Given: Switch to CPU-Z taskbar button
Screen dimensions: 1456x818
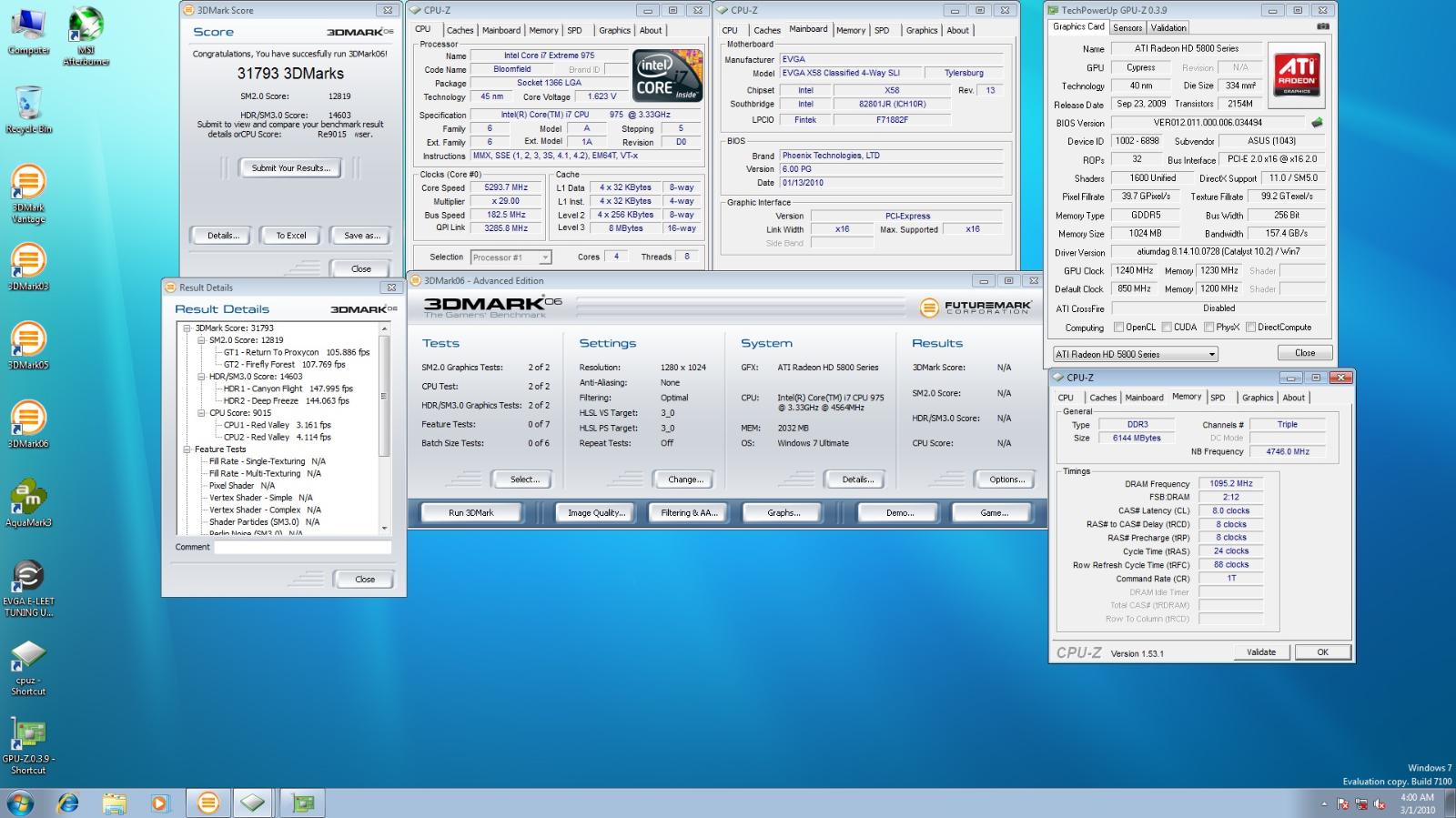Looking at the screenshot, I should click(x=254, y=803).
